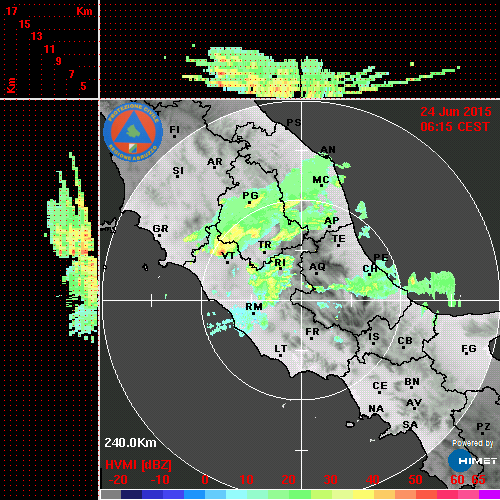The height and width of the screenshot is (500, 500).
Task: Click the HIMET blue circle logo
Action: [x=460, y=461]
